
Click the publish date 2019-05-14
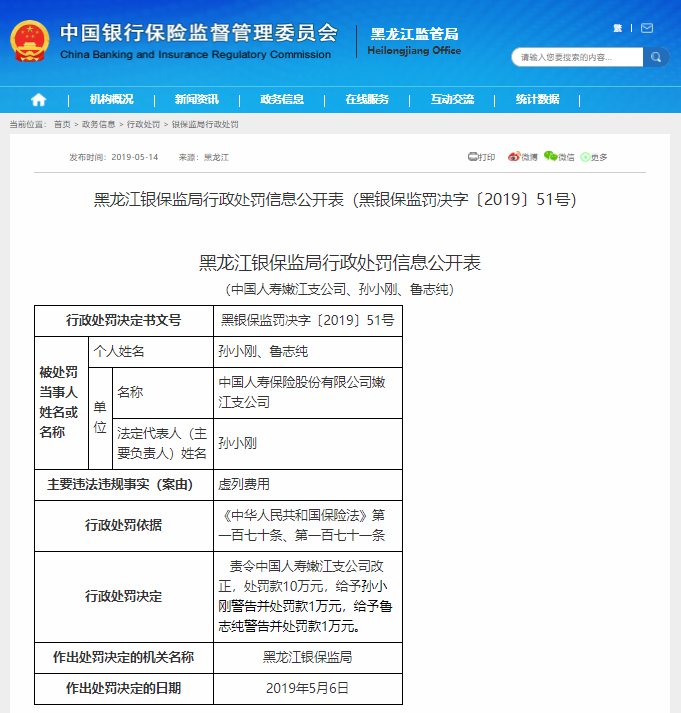tap(135, 157)
